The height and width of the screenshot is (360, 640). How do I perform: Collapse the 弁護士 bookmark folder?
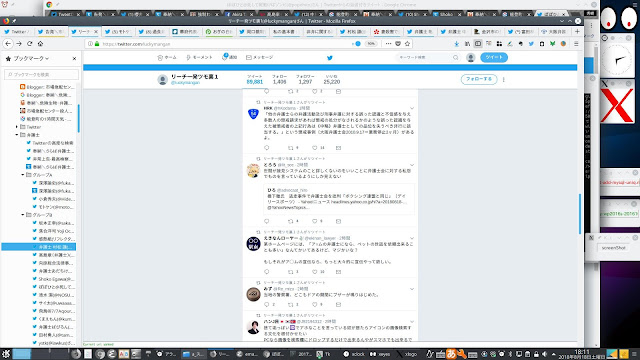[17, 135]
